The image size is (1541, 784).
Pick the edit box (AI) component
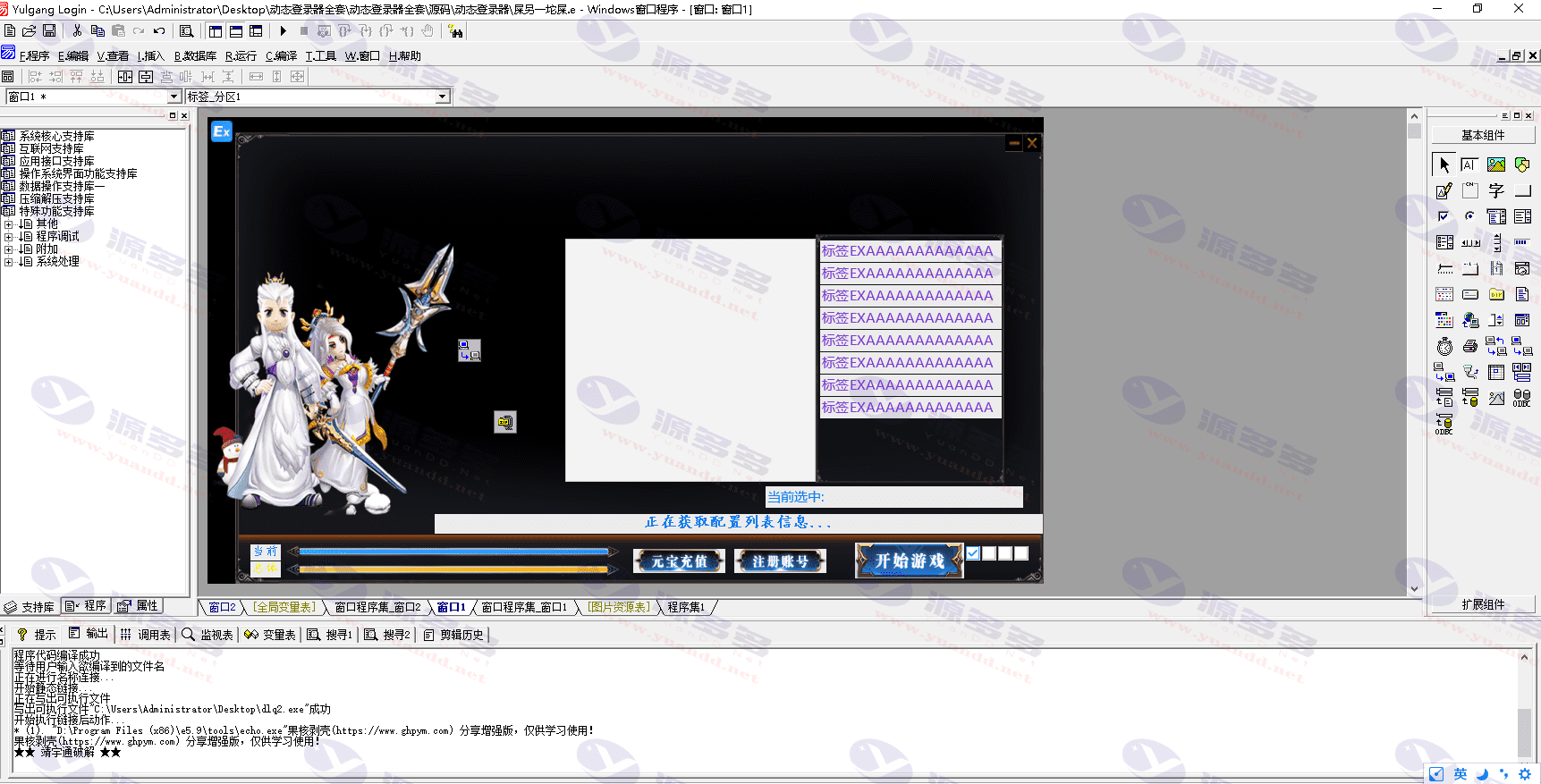(x=1469, y=164)
